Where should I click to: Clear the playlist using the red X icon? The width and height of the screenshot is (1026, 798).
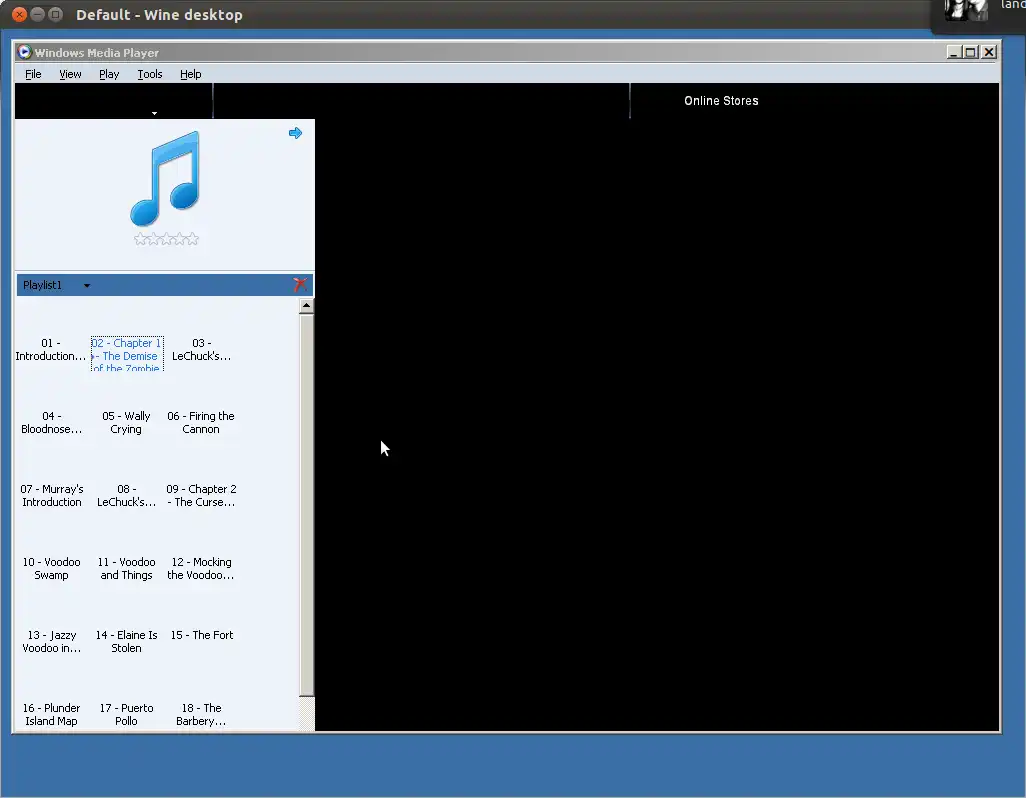tap(300, 284)
